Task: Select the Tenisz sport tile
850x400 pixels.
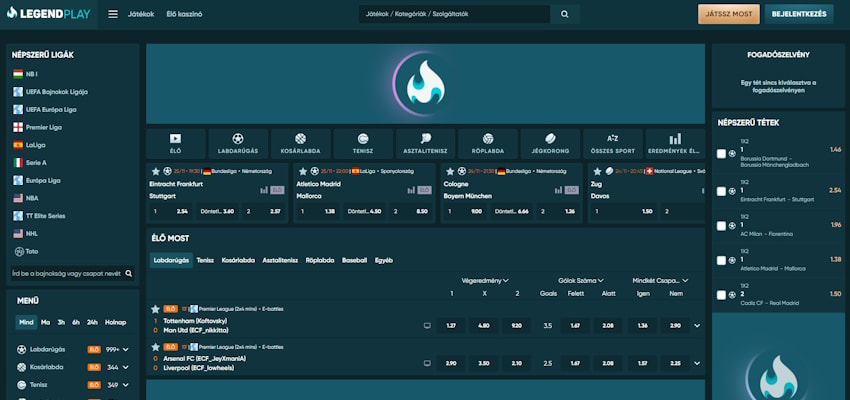Action: click(363, 144)
